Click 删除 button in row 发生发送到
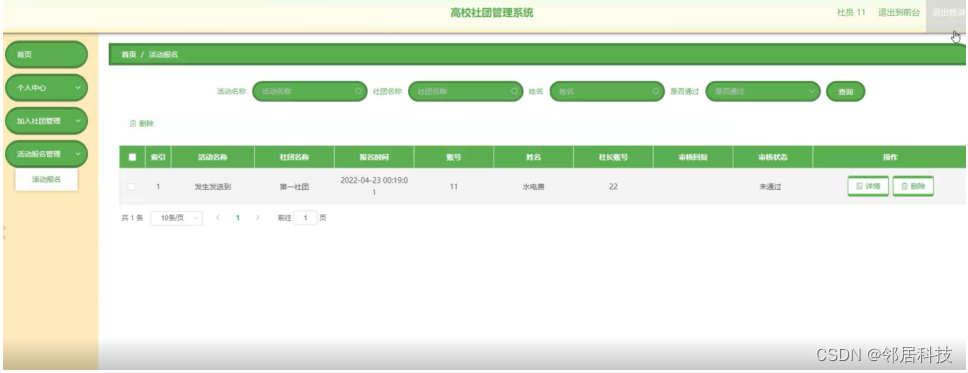Image resolution: width=968 pixels, height=373 pixels. 913,186
